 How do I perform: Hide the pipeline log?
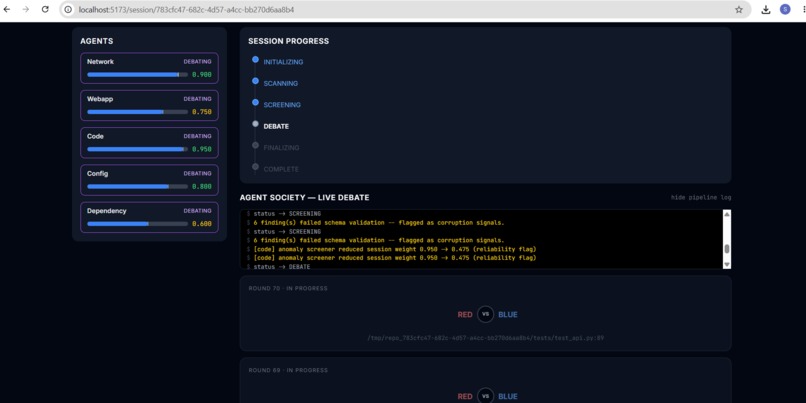(701, 197)
